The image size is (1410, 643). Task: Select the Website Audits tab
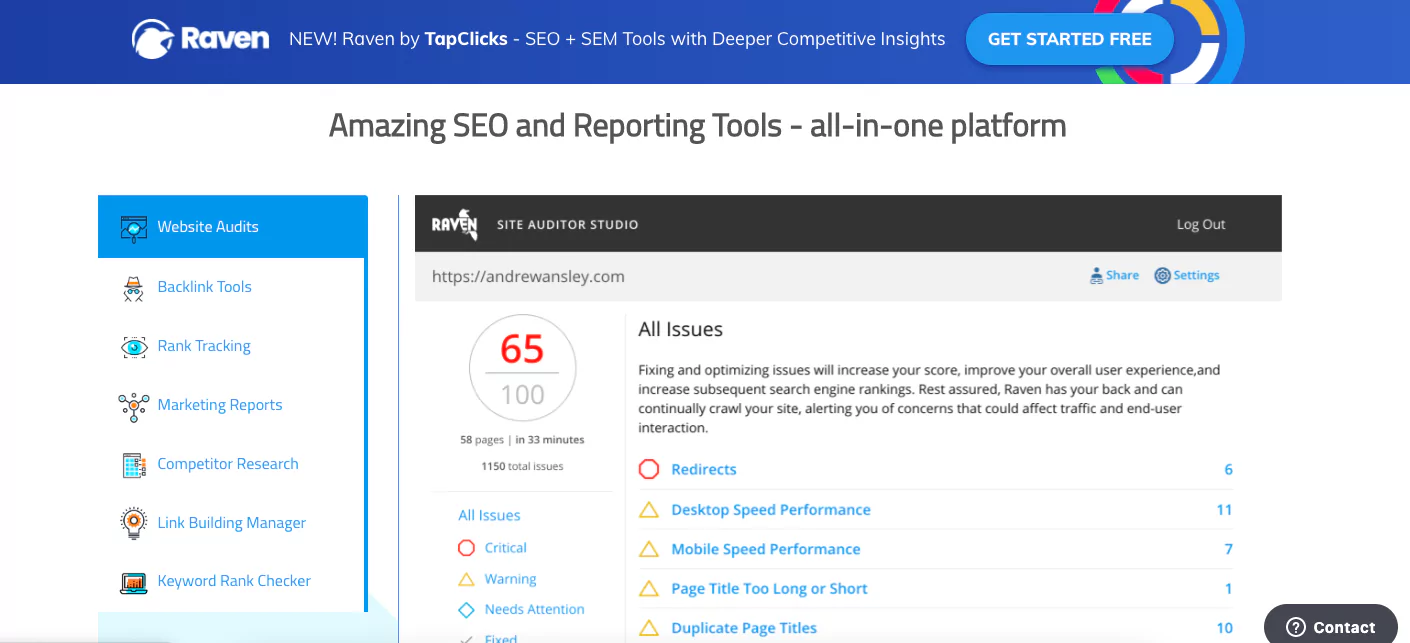(232, 227)
